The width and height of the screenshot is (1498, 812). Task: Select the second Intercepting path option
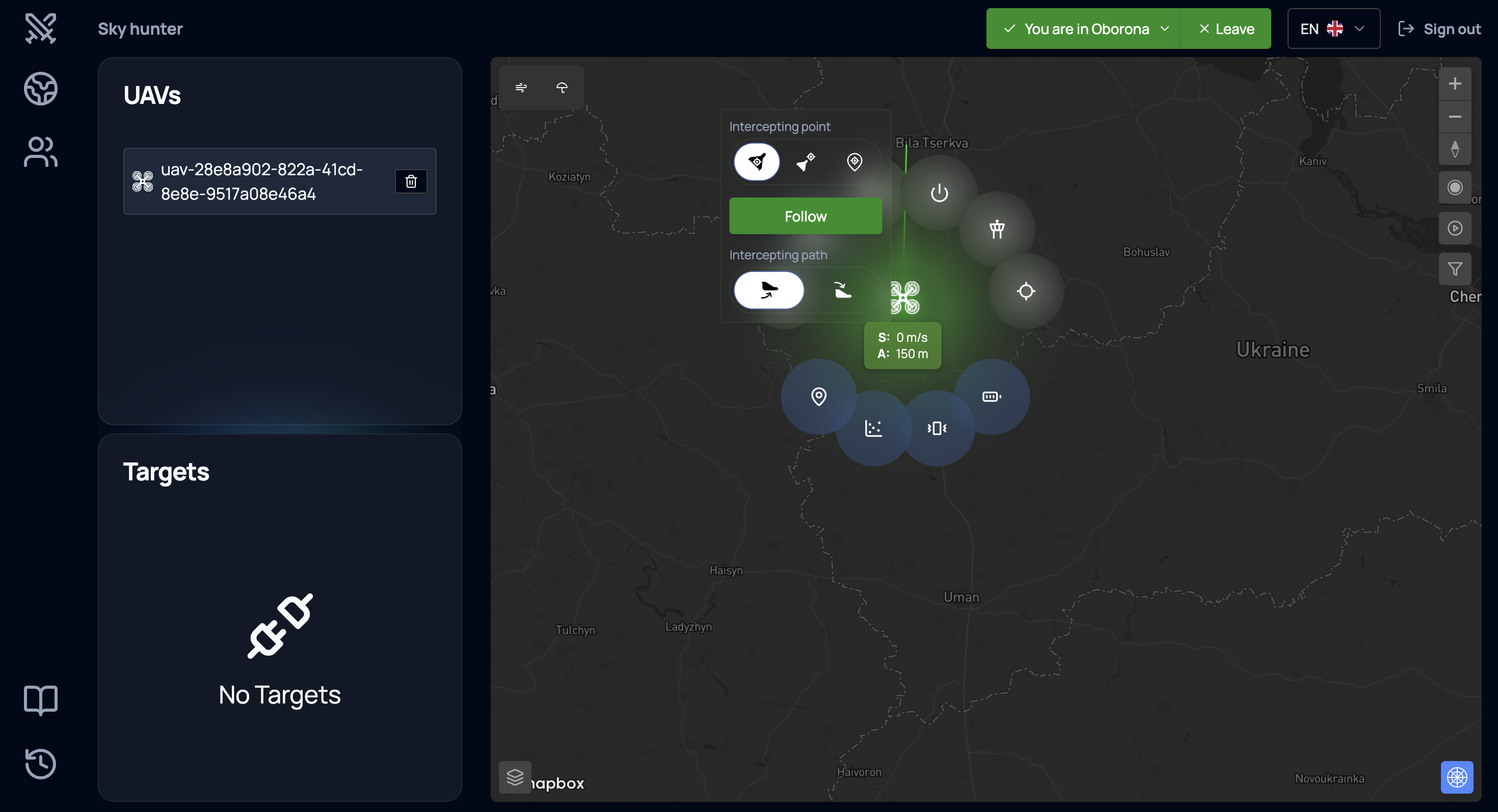(842, 290)
